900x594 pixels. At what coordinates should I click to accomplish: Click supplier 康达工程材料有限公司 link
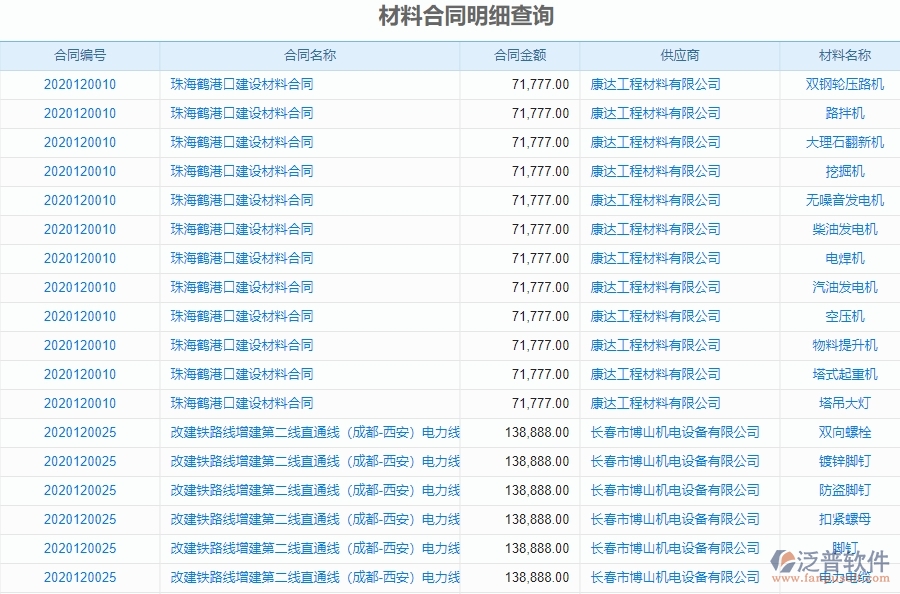click(x=656, y=84)
